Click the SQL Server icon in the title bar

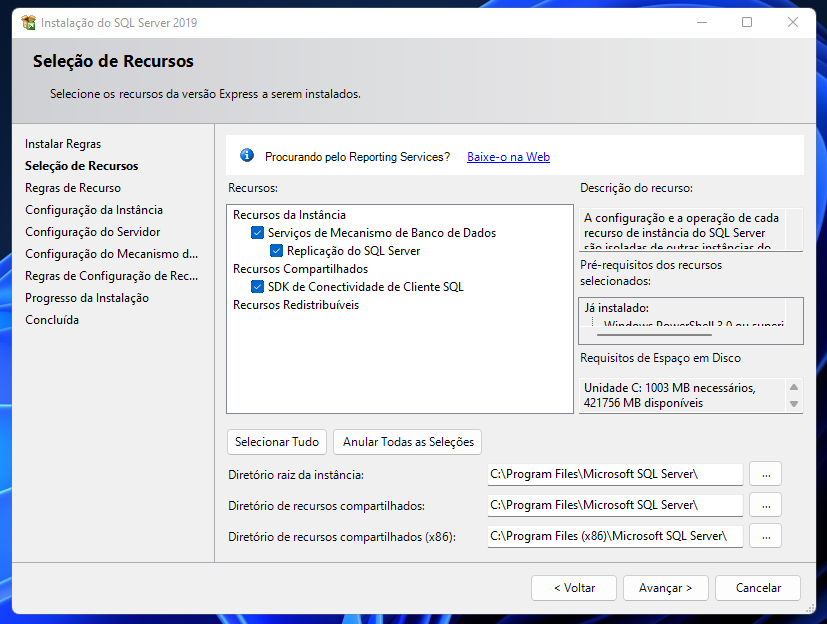click(x=28, y=22)
